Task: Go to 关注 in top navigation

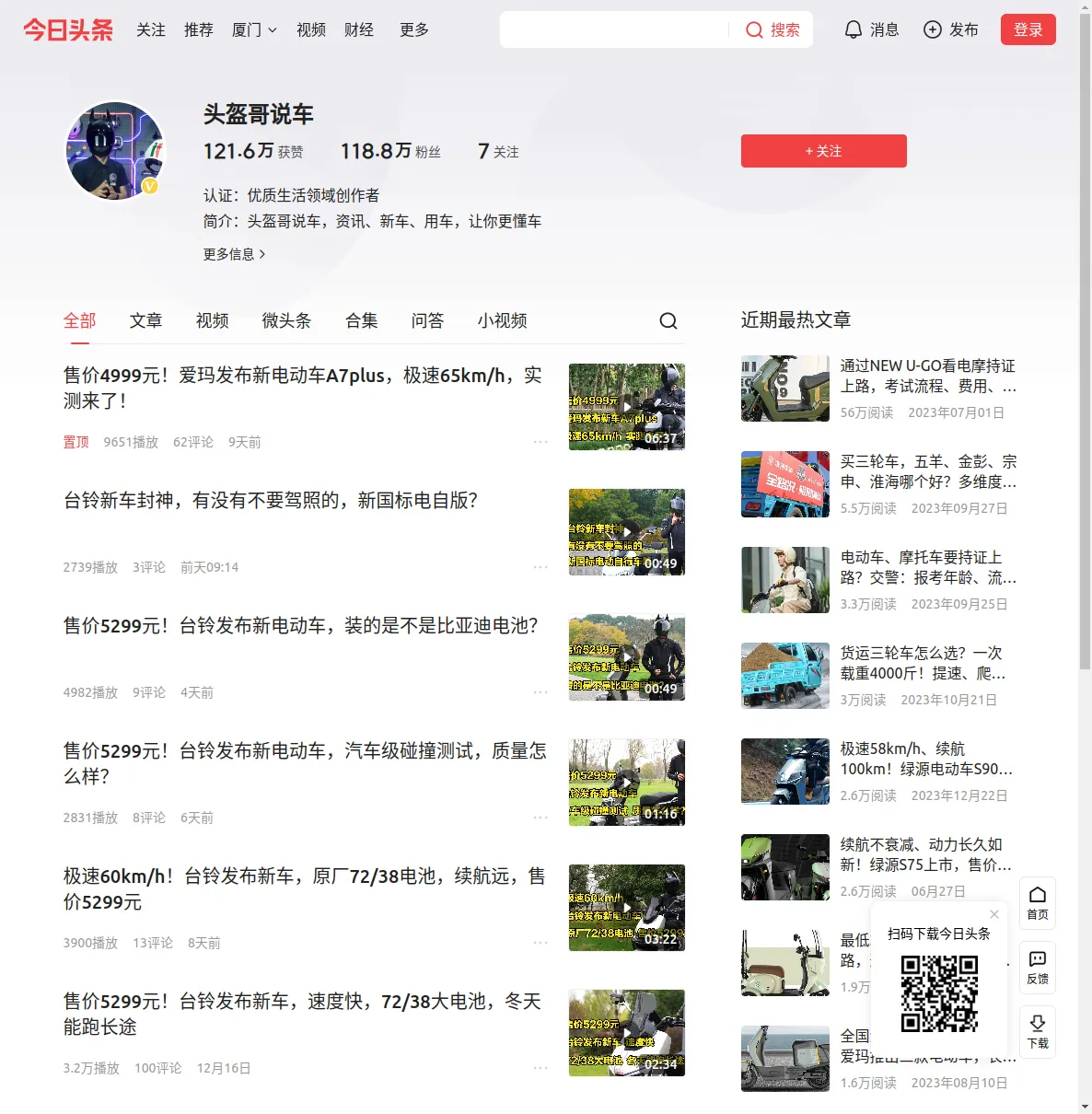Action: point(151,30)
